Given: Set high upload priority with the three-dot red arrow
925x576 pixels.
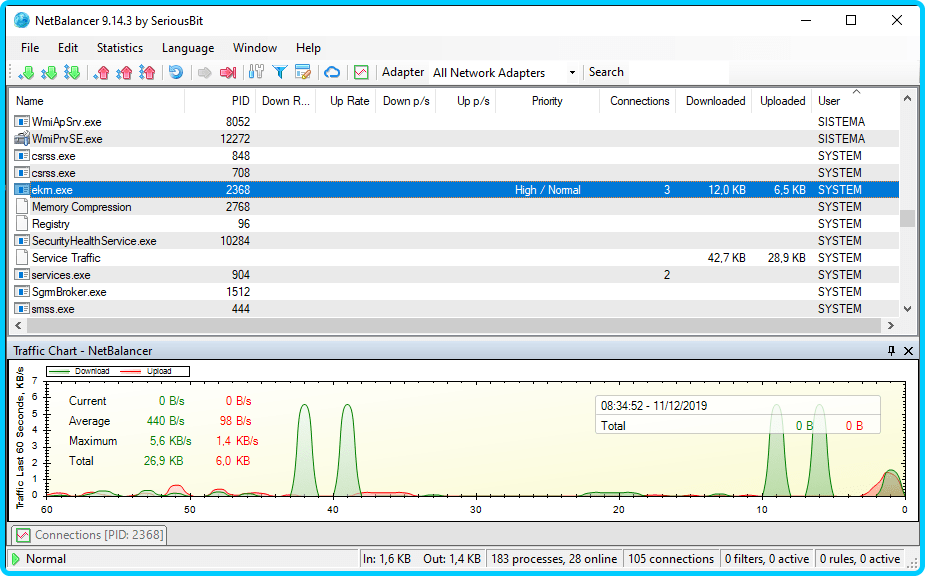Looking at the screenshot, I should click(x=147, y=72).
